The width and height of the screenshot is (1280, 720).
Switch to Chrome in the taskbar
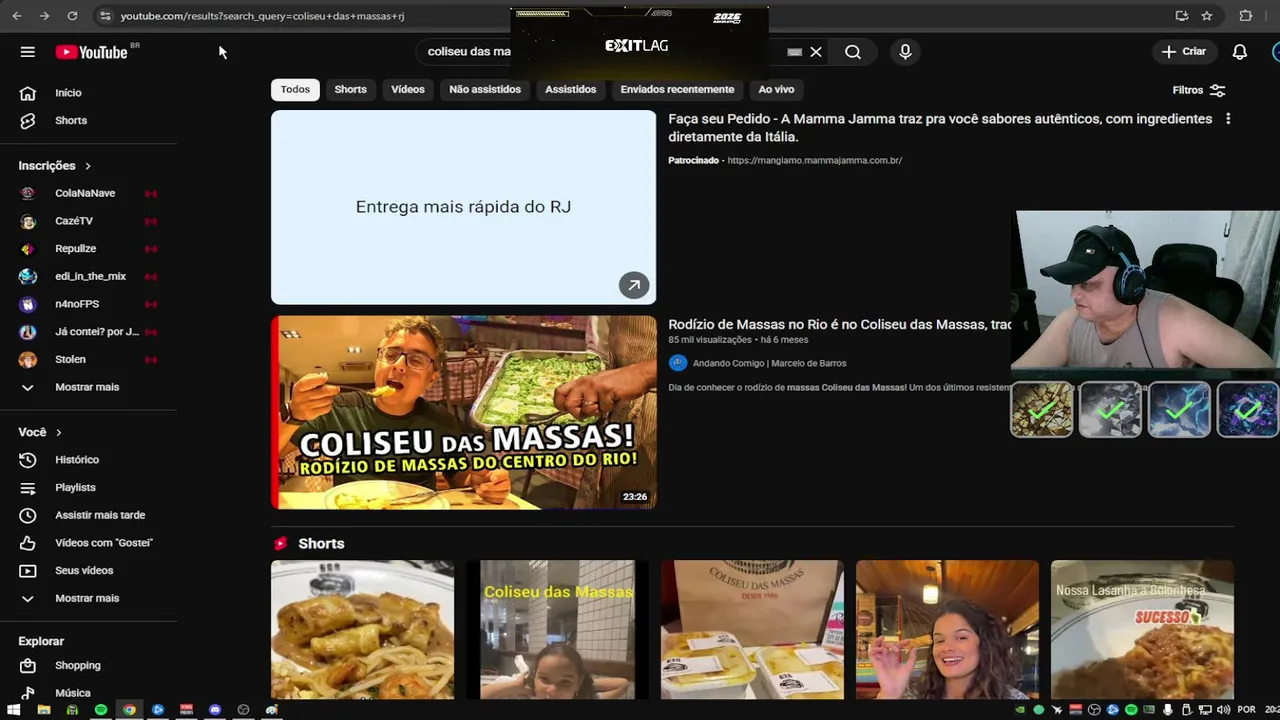(129, 710)
